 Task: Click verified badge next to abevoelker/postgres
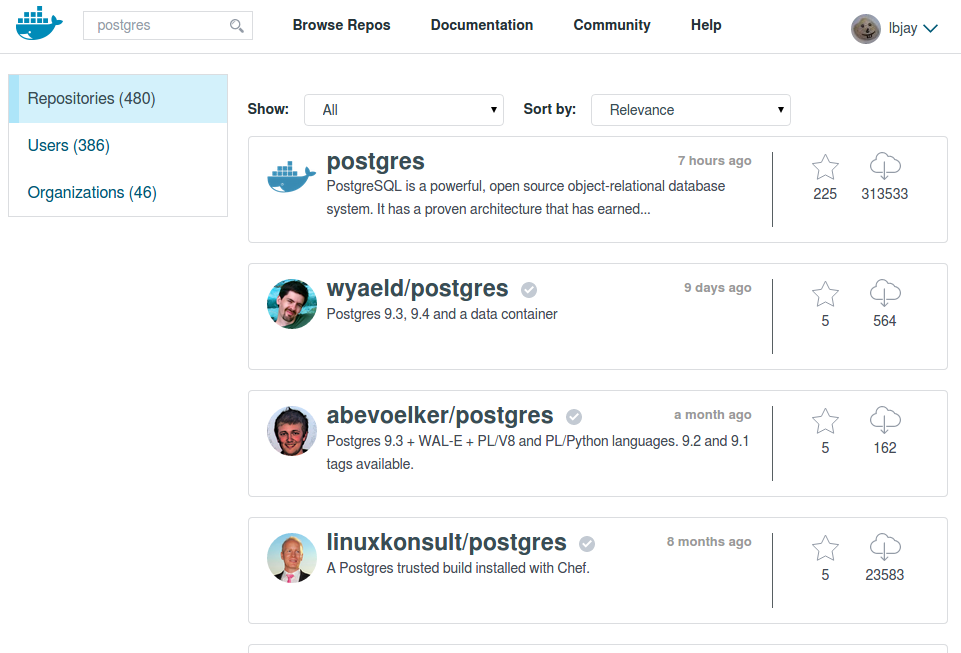click(x=574, y=417)
